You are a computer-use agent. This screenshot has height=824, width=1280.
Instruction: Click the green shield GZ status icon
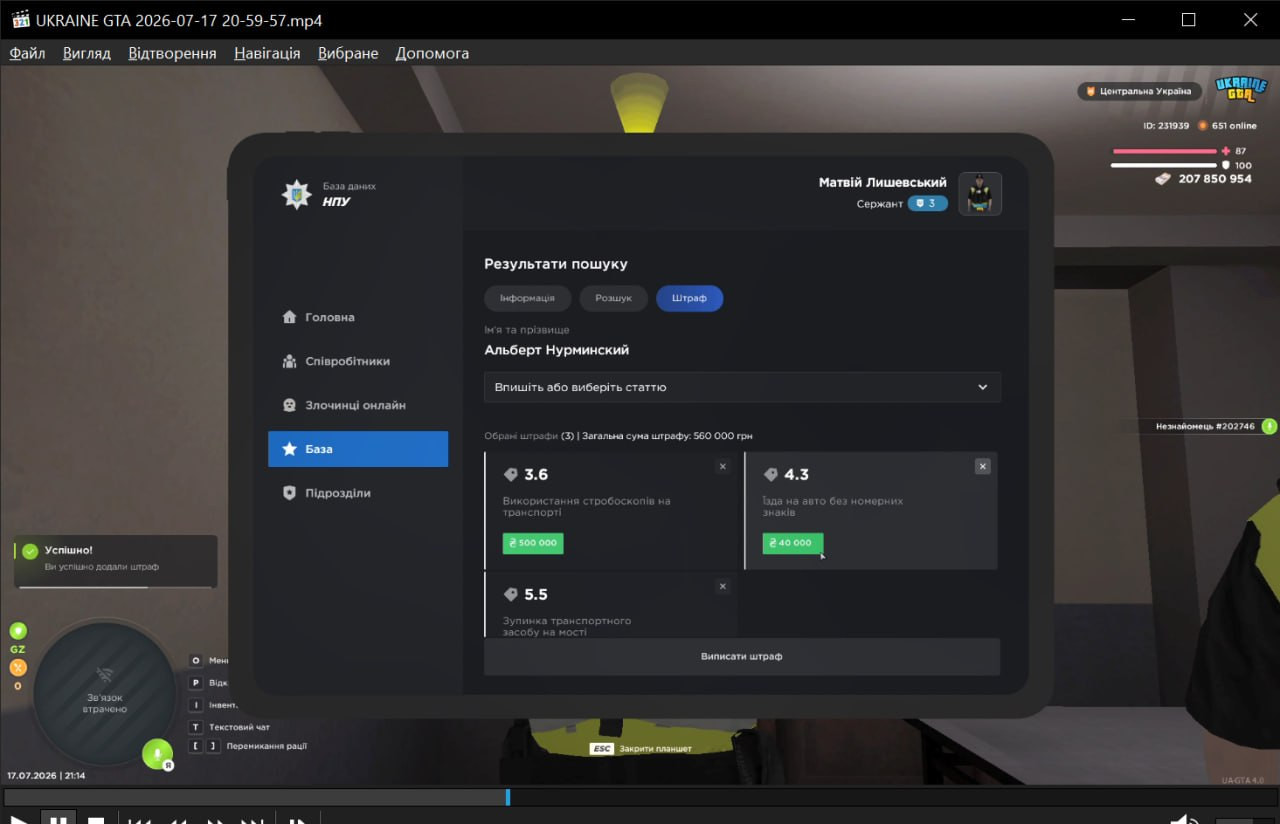(18, 631)
